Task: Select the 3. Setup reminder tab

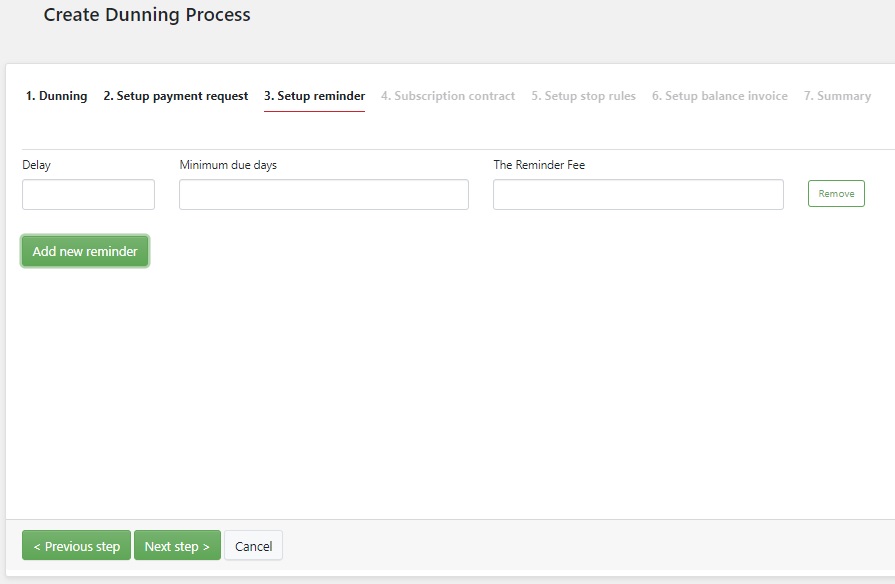Action: 315,96
